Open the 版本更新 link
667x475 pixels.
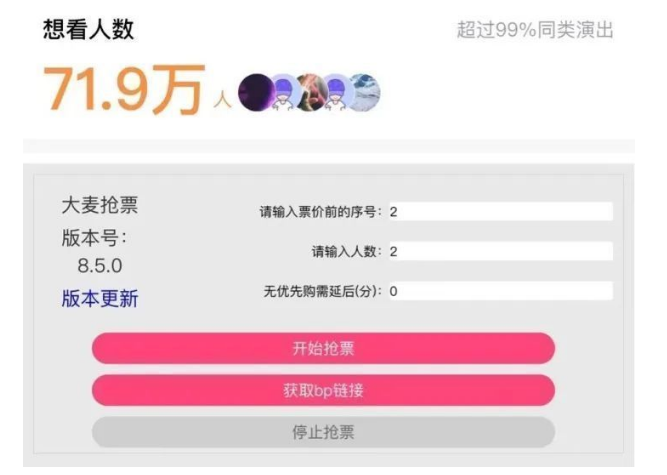click(100, 299)
